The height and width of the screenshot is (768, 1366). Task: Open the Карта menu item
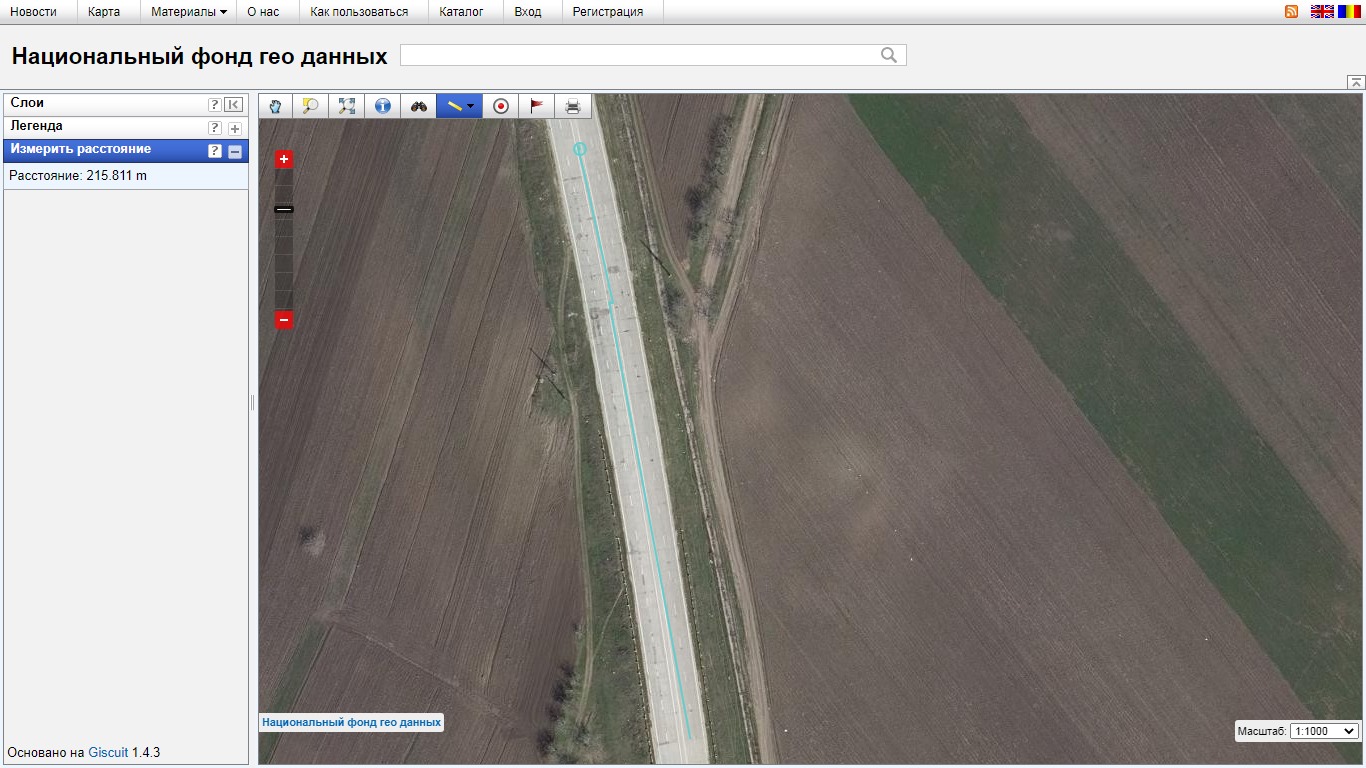[x=104, y=12]
